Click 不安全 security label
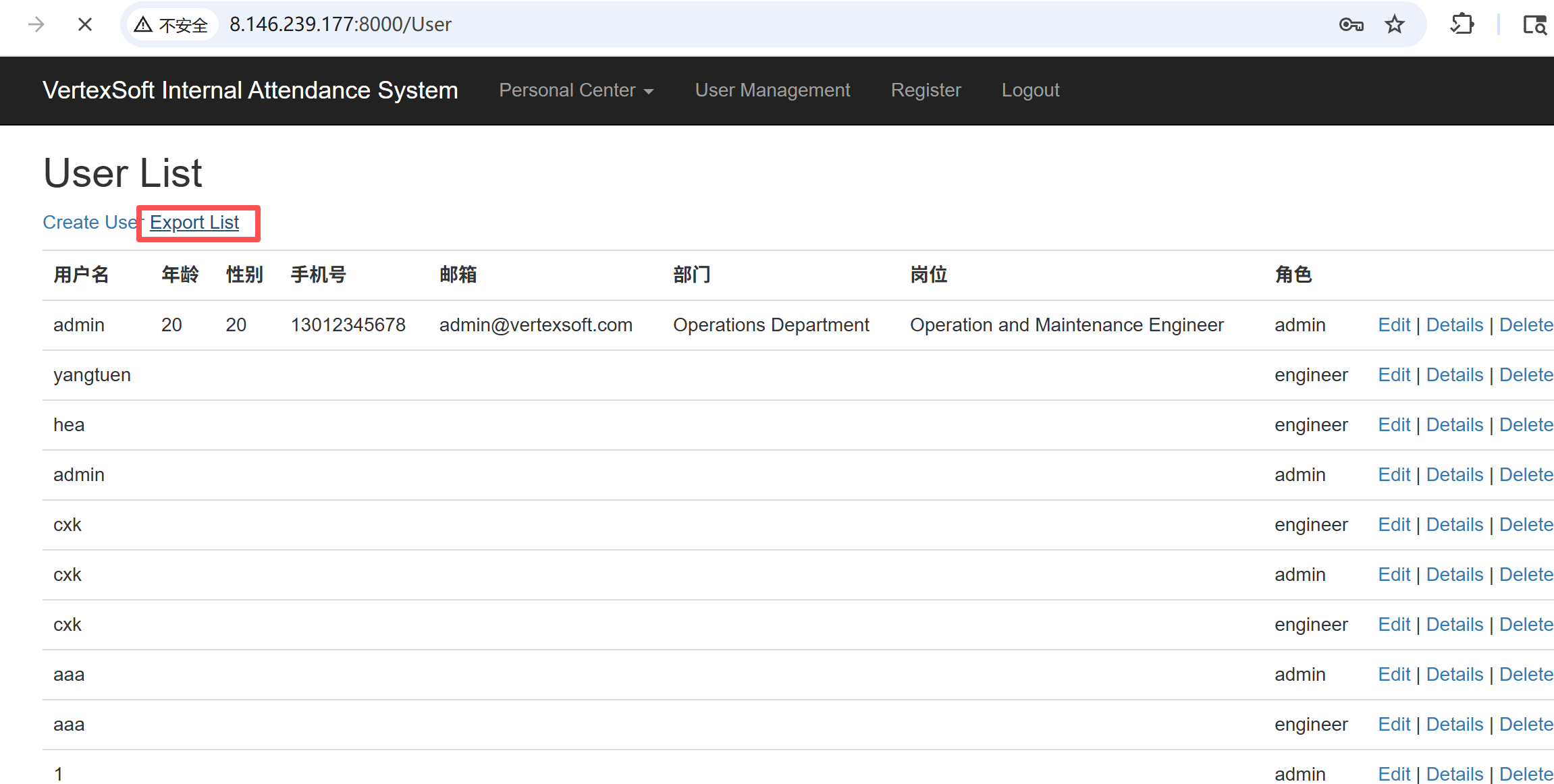Screen dimensions: 1554x784 pos(184,25)
